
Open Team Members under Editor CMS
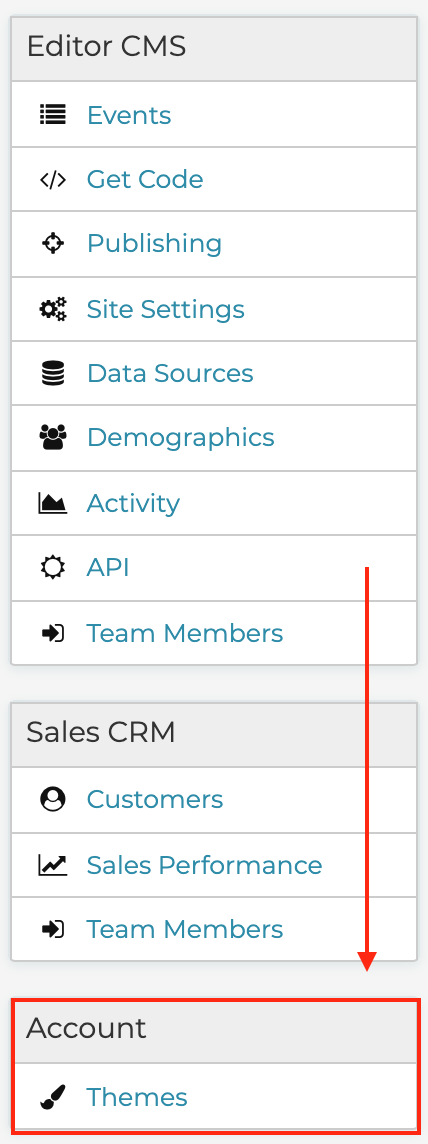coord(184,633)
